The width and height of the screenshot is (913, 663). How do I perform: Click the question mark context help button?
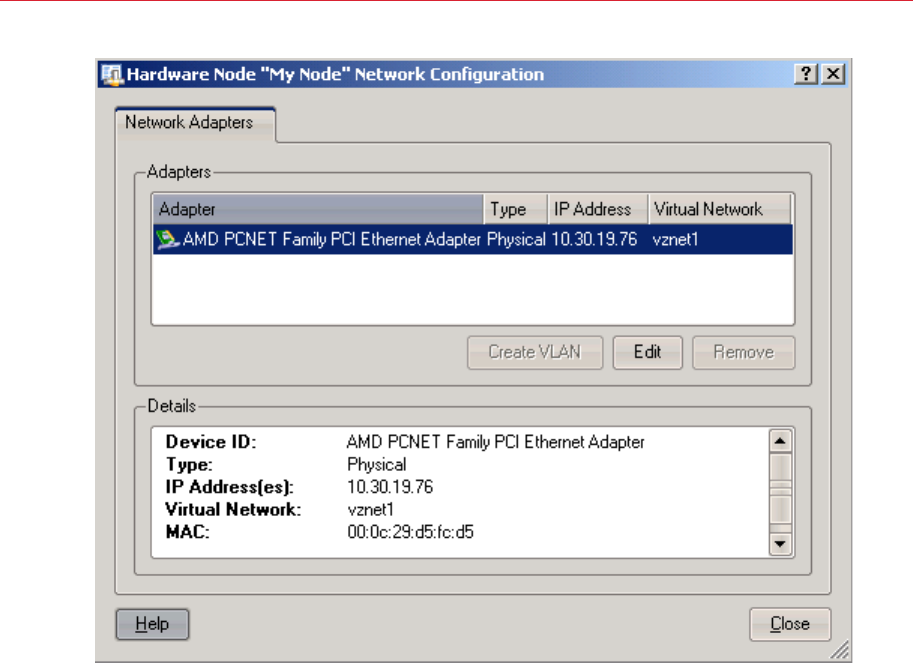pos(807,75)
